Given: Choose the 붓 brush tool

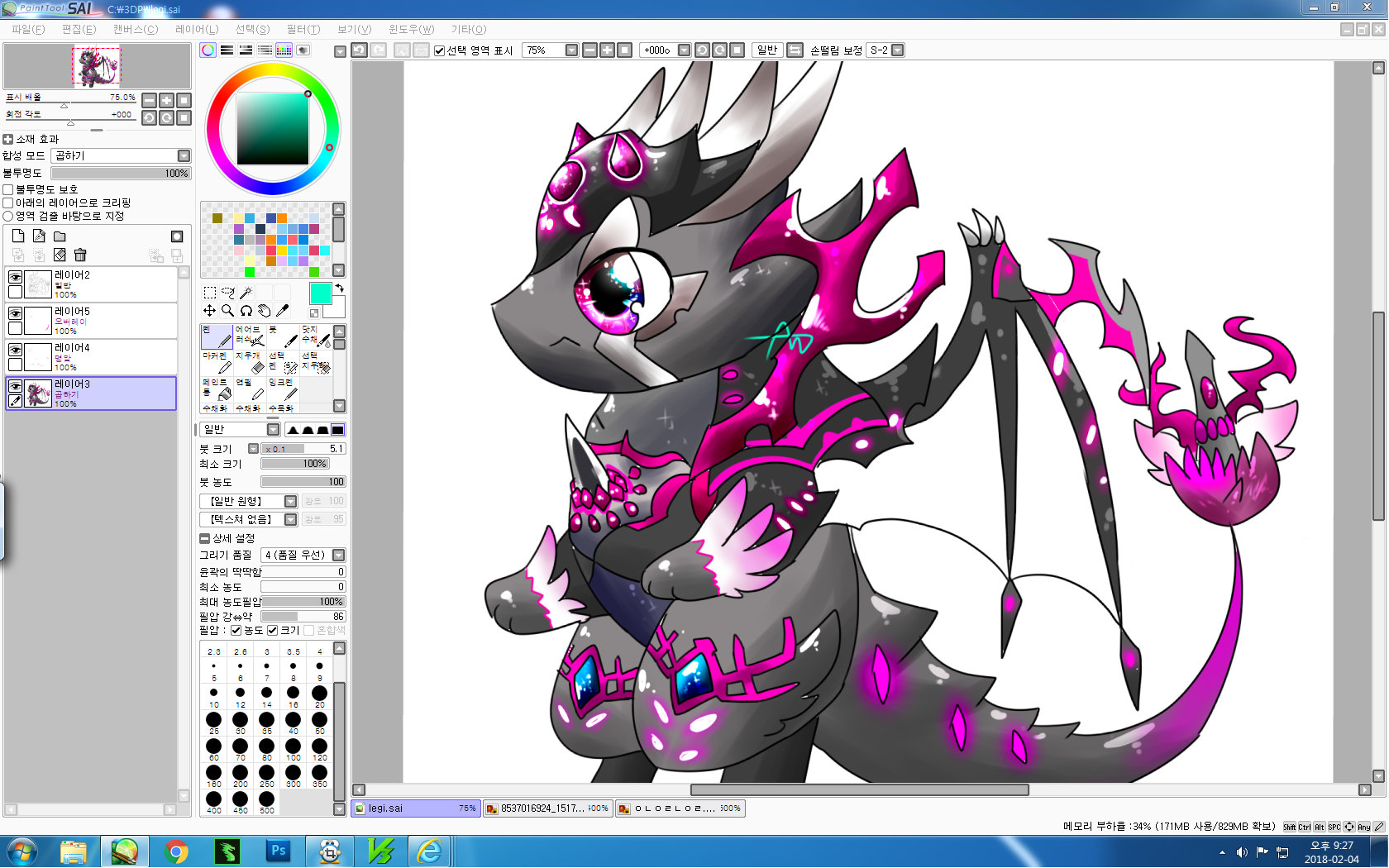Looking at the screenshot, I should (x=283, y=336).
